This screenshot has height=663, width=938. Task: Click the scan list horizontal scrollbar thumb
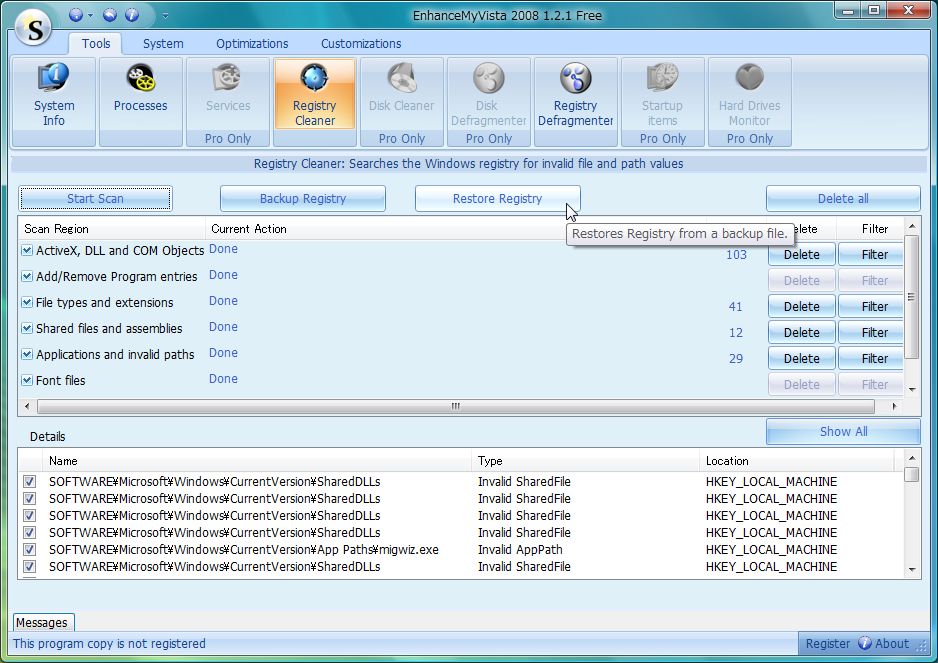pyautogui.click(x=456, y=406)
